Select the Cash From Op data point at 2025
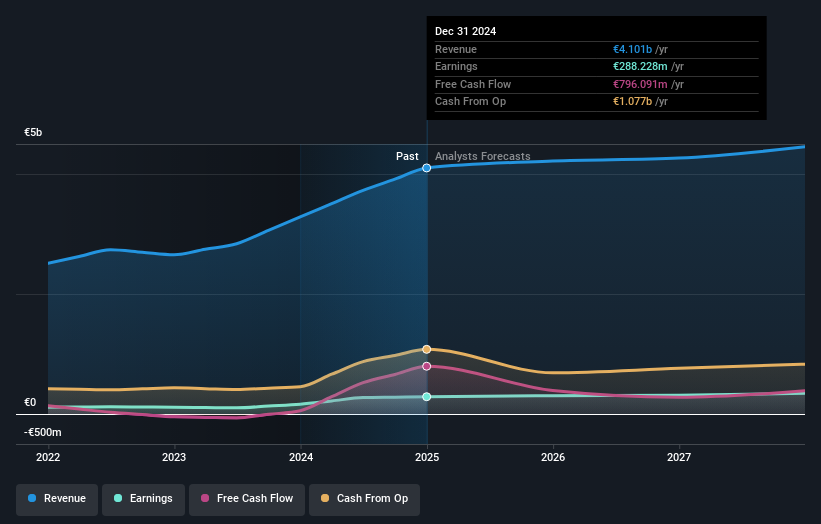Image resolution: width=821 pixels, height=524 pixels. [427, 349]
